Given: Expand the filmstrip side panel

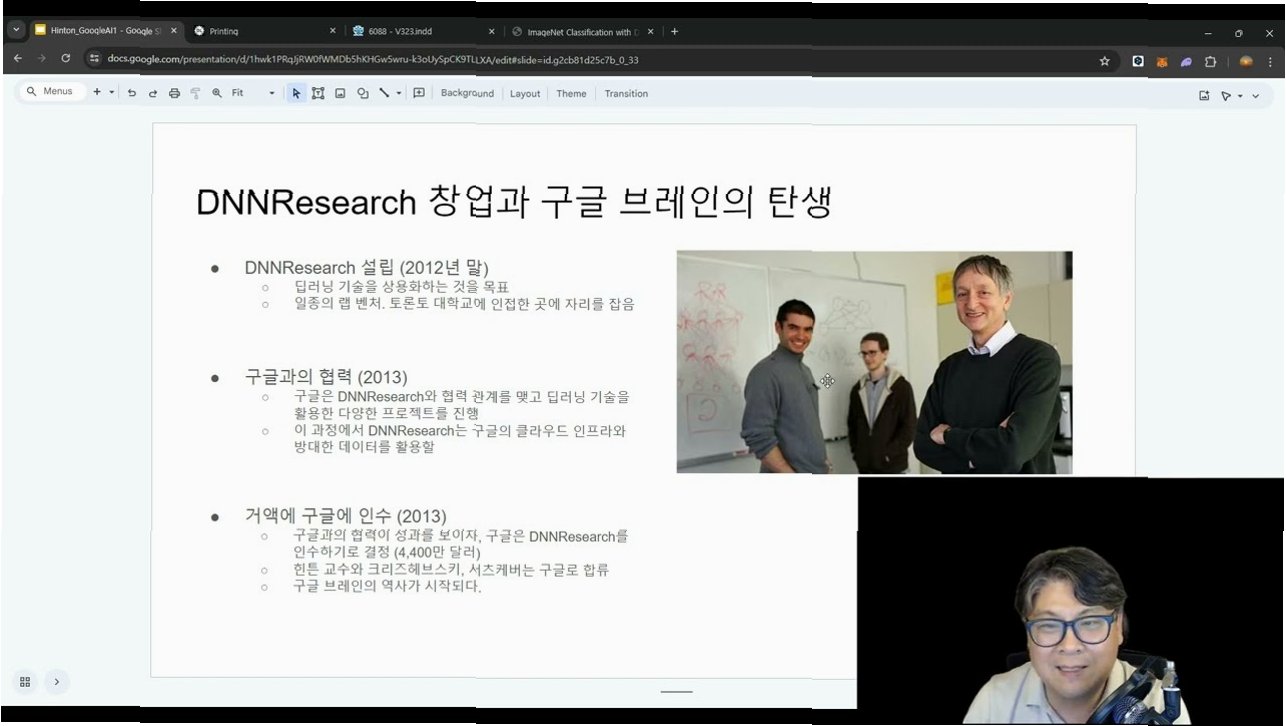Looking at the screenshot, I should [56, 682].
